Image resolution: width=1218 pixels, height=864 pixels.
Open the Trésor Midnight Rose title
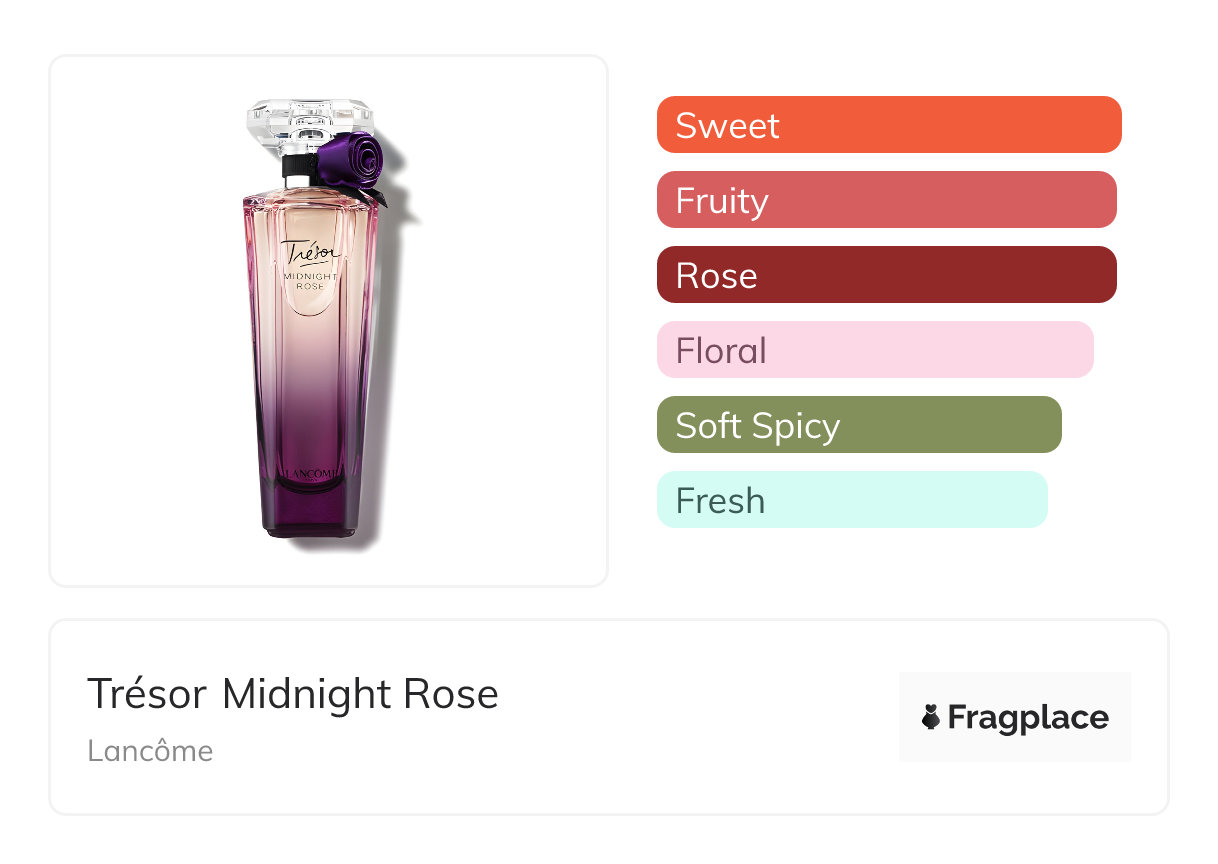(x=293, y=693)
